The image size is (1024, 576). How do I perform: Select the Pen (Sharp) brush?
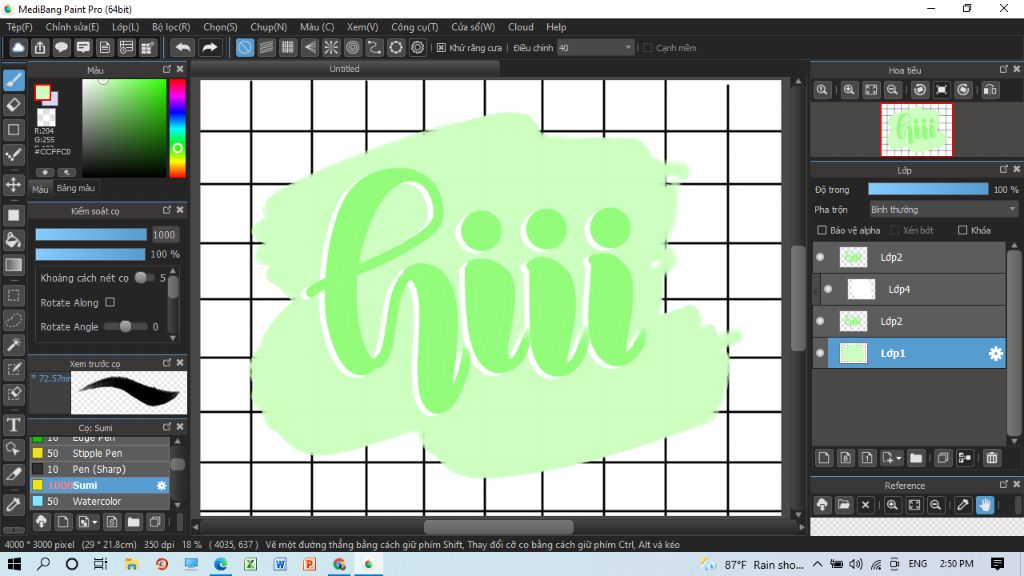[x=100, y=470]
